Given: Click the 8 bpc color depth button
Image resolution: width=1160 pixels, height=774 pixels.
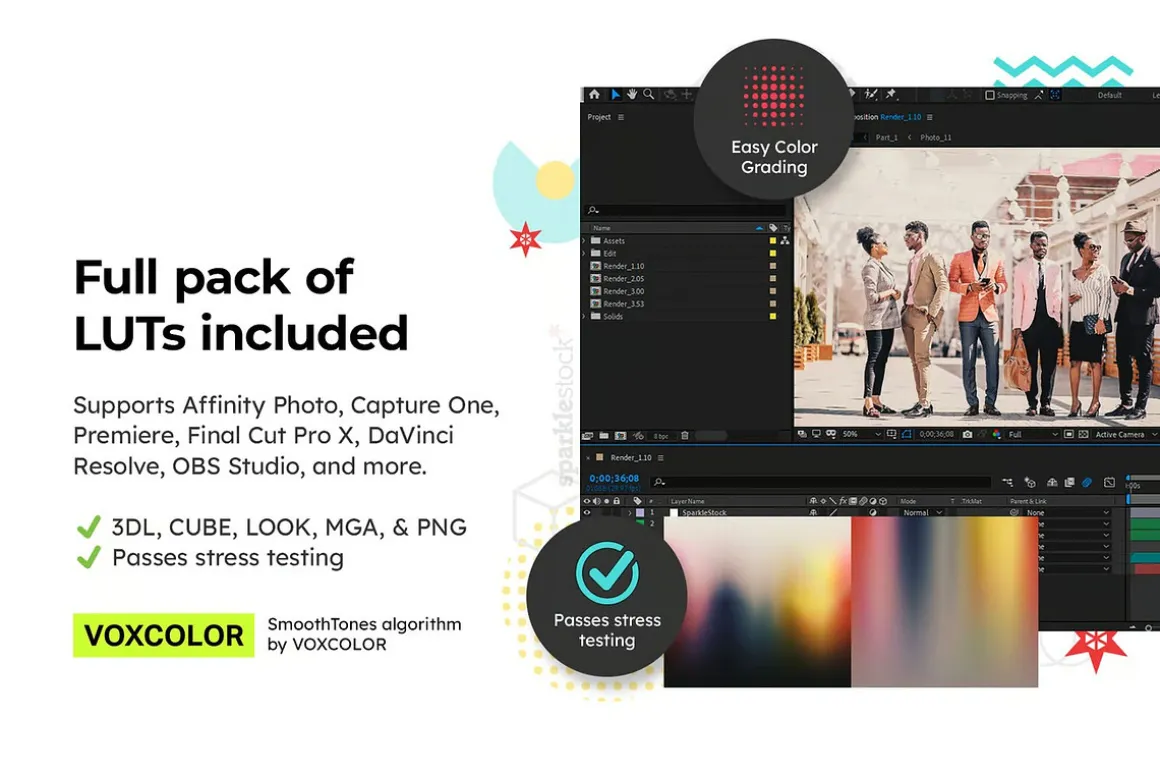Looking at the screenshot, I should pos(661,436).
